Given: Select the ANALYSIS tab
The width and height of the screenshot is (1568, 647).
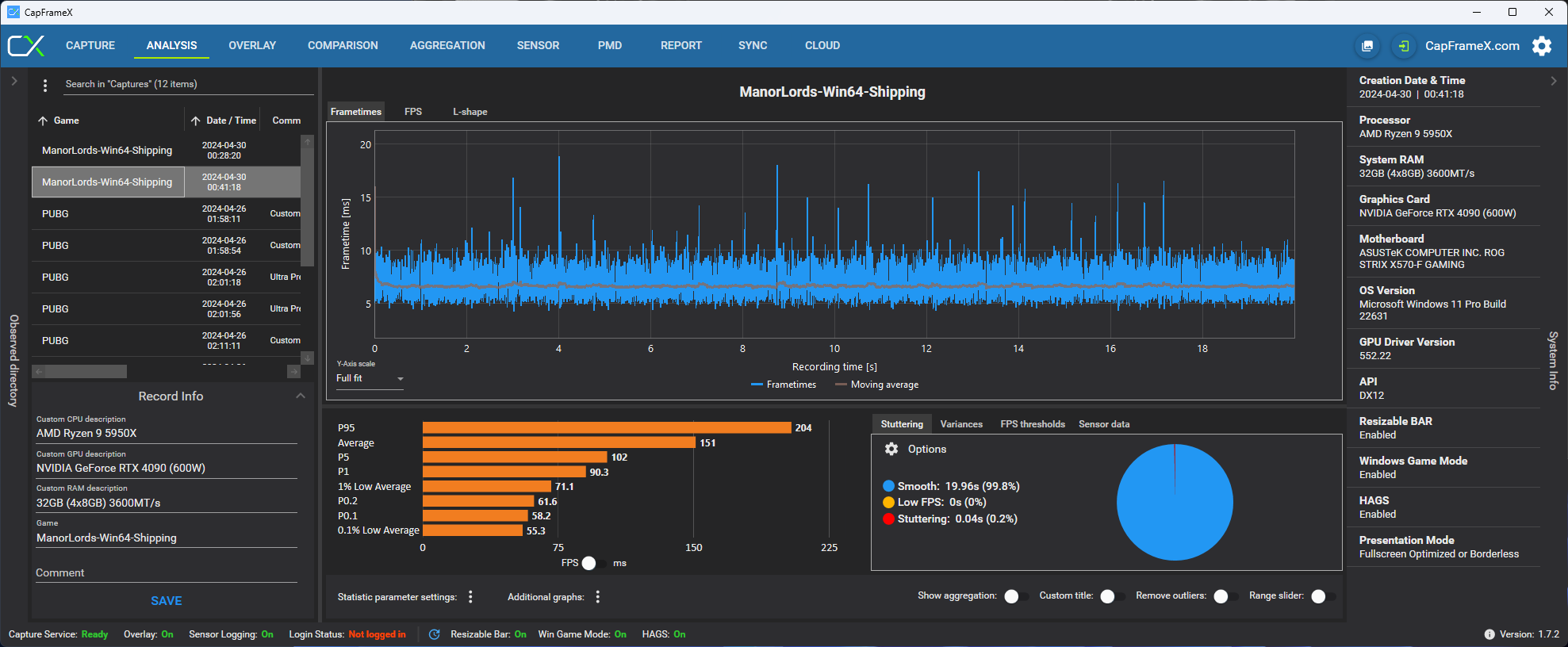Looking at the screenshot, I should pyautogui.click(x=171, y=45).
